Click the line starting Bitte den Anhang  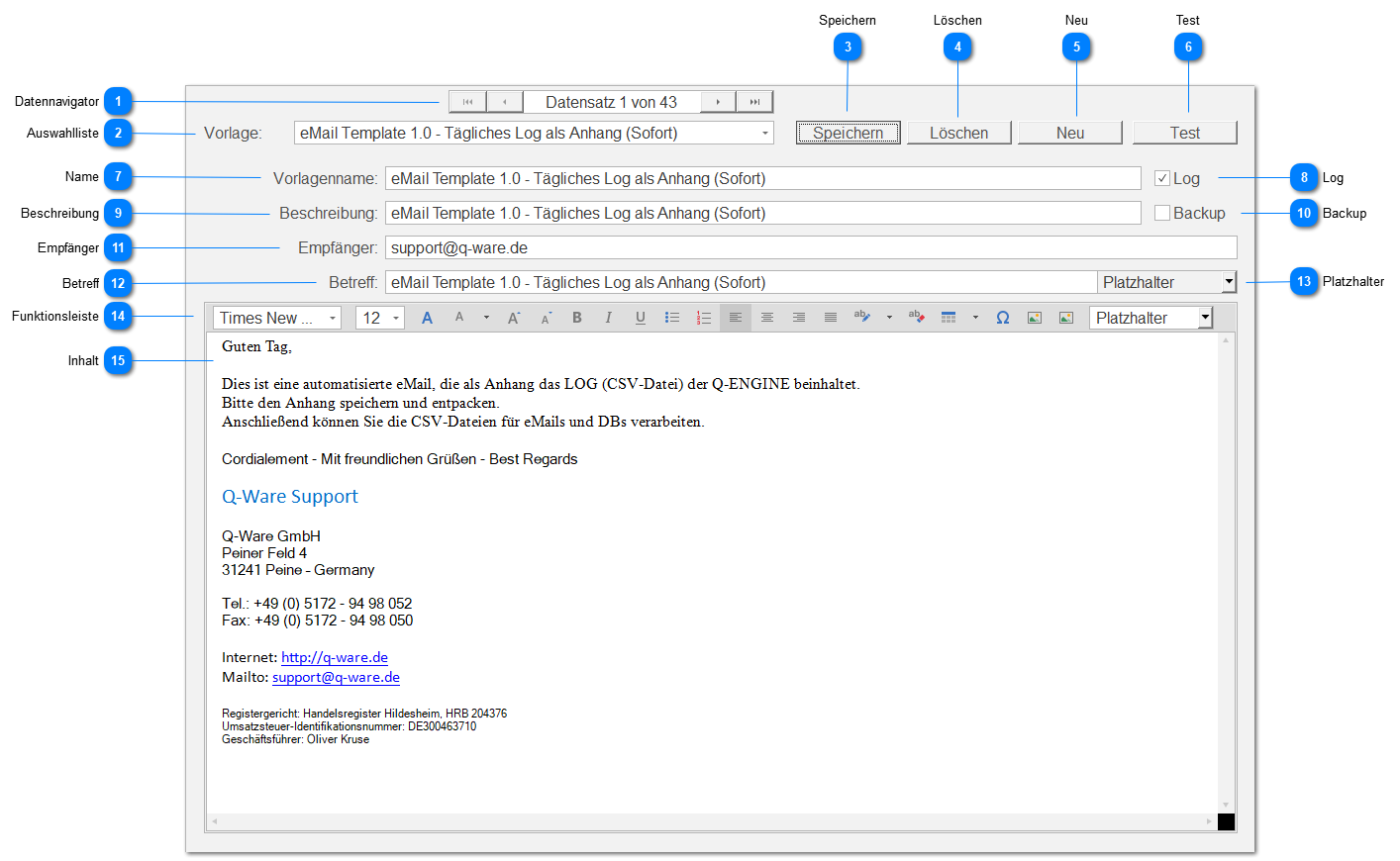[360, 403]
